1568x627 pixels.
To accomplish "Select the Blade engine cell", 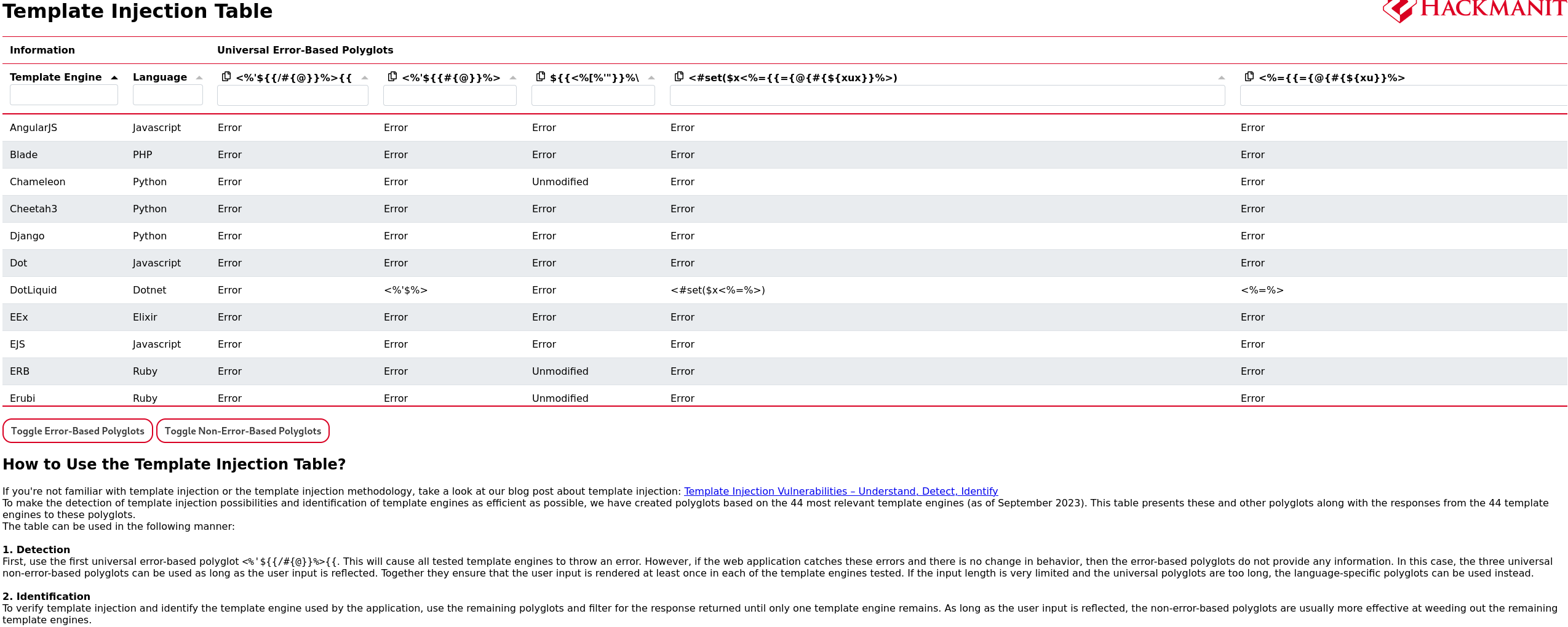I will (23, 154).
